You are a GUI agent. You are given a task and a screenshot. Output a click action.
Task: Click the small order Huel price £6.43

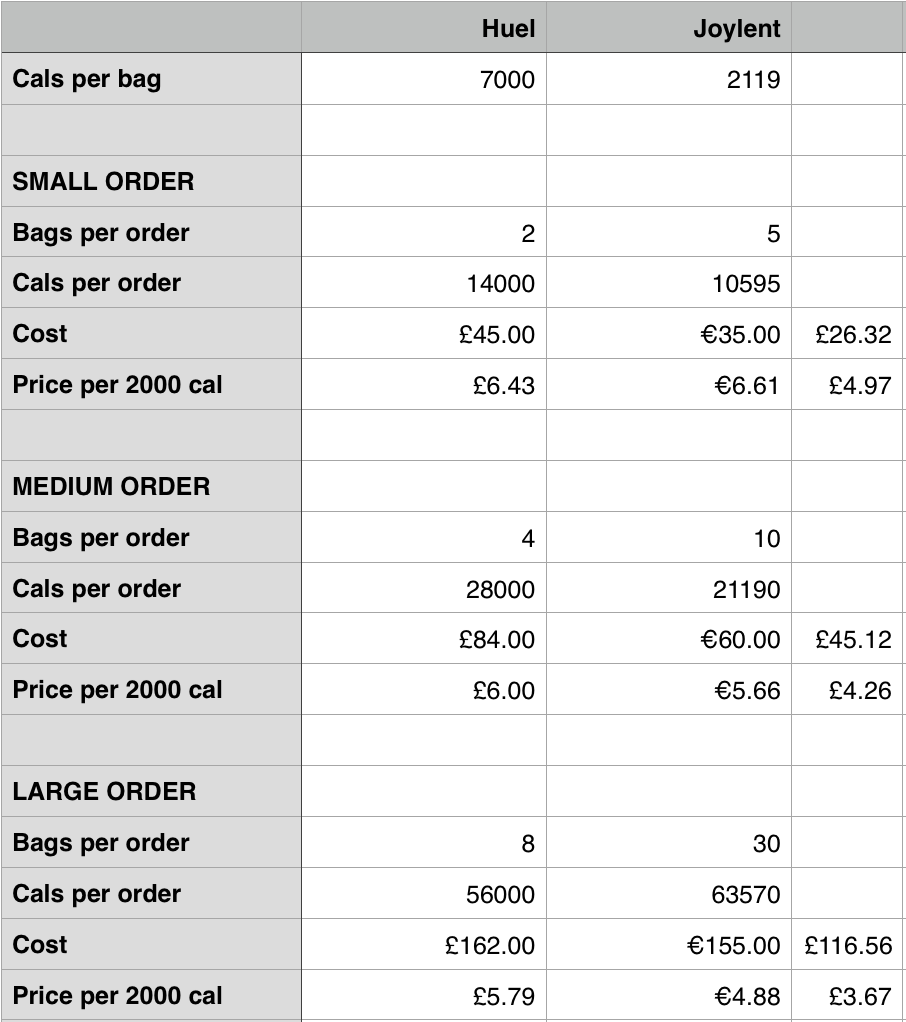pos(424,385)
